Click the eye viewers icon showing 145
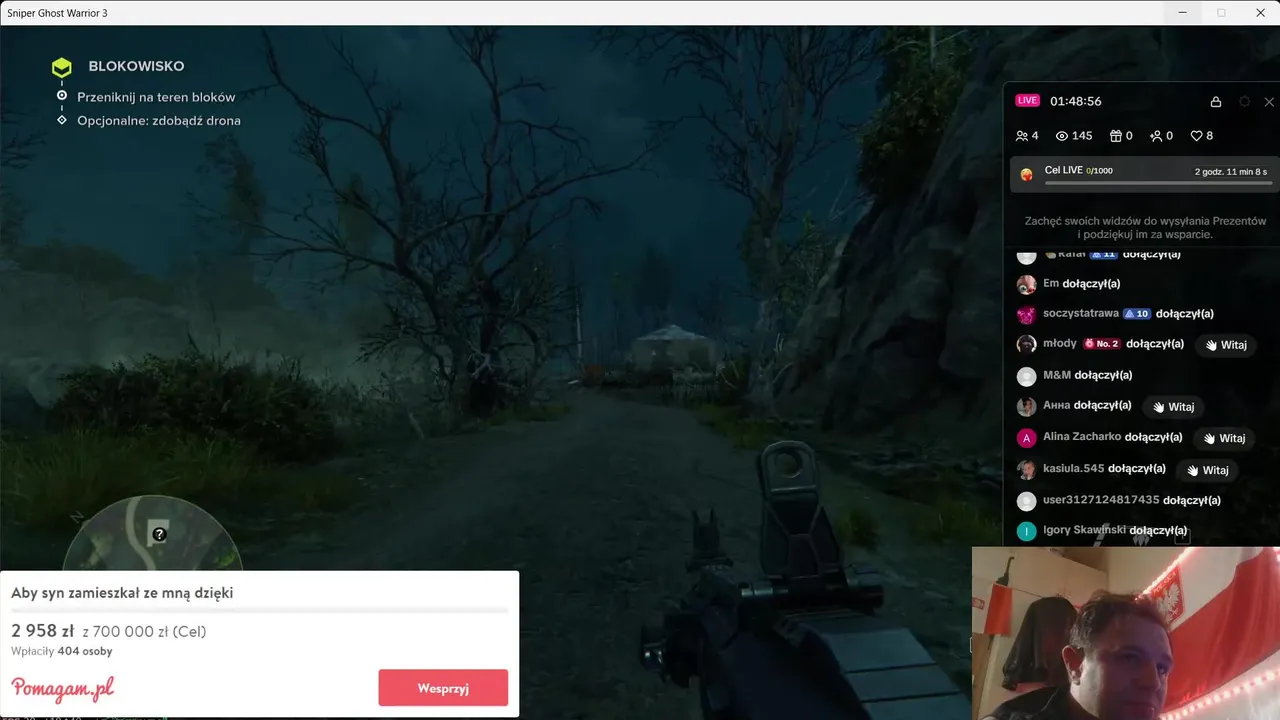This screenshot has height=720, width=1280. (1062, 136)
